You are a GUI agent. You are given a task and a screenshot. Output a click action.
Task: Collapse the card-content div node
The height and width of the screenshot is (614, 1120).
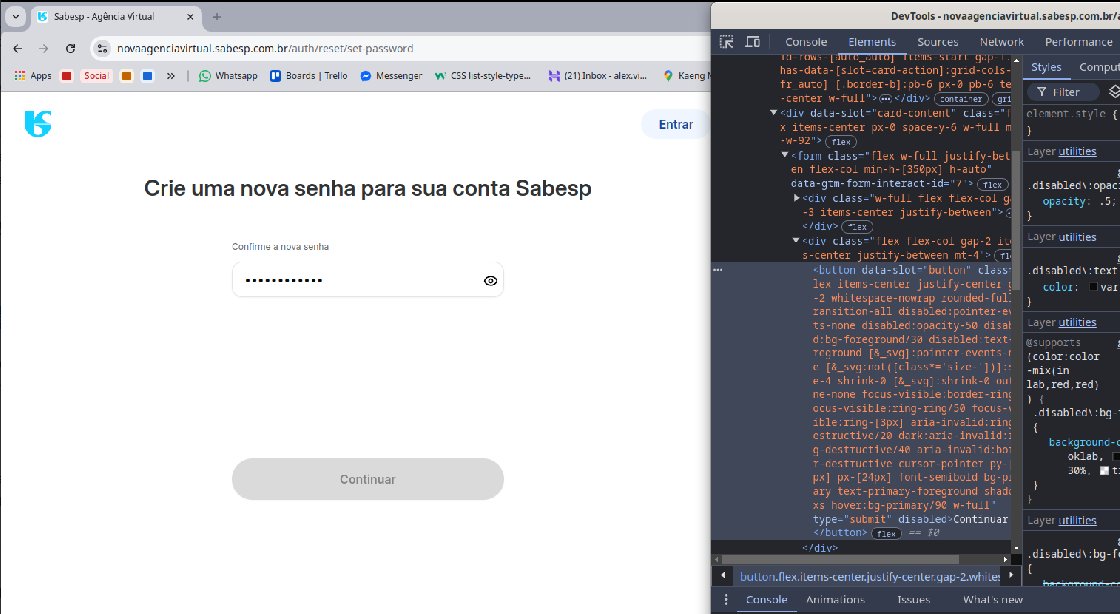pos(773,113)
